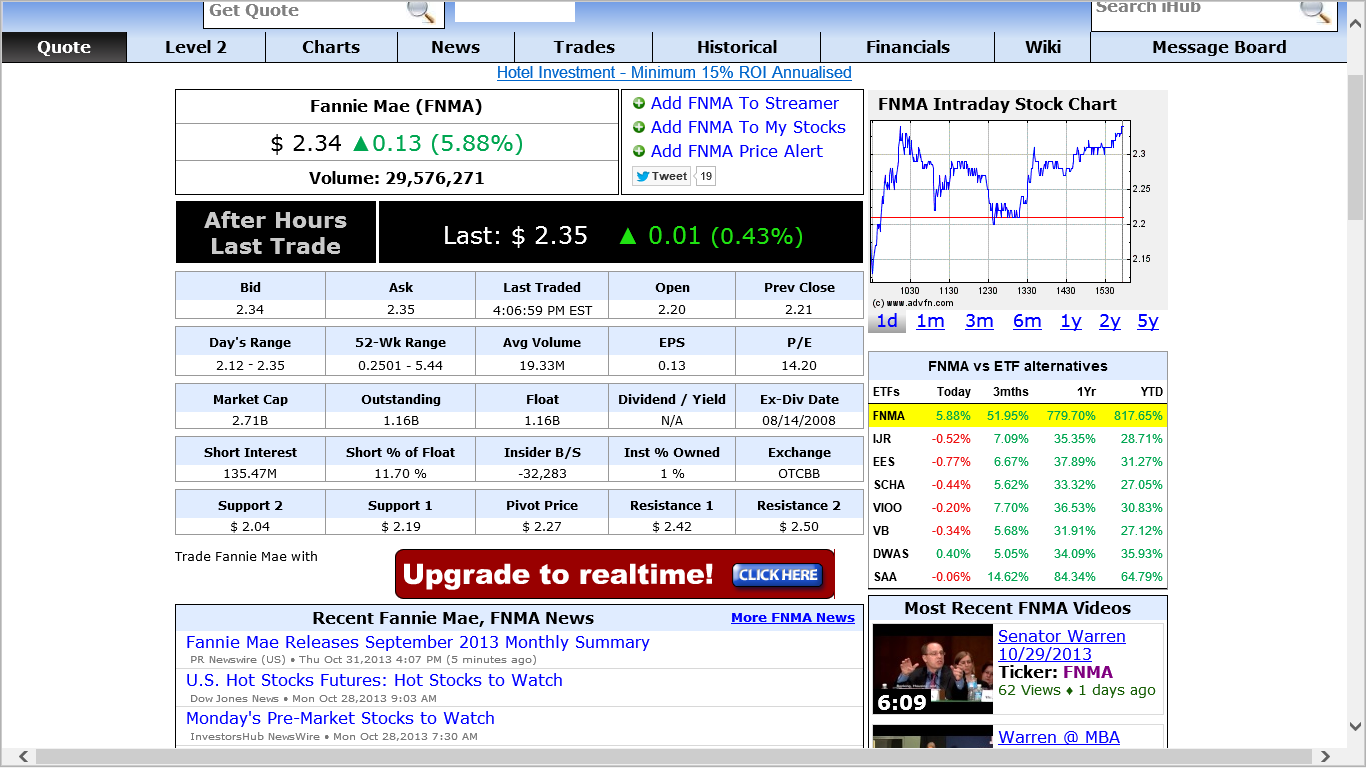Switch to the Historical tab
Image resolution: width=1366 pixels, height=768 pixels.
pyautogui.click(x=737, y=47)
